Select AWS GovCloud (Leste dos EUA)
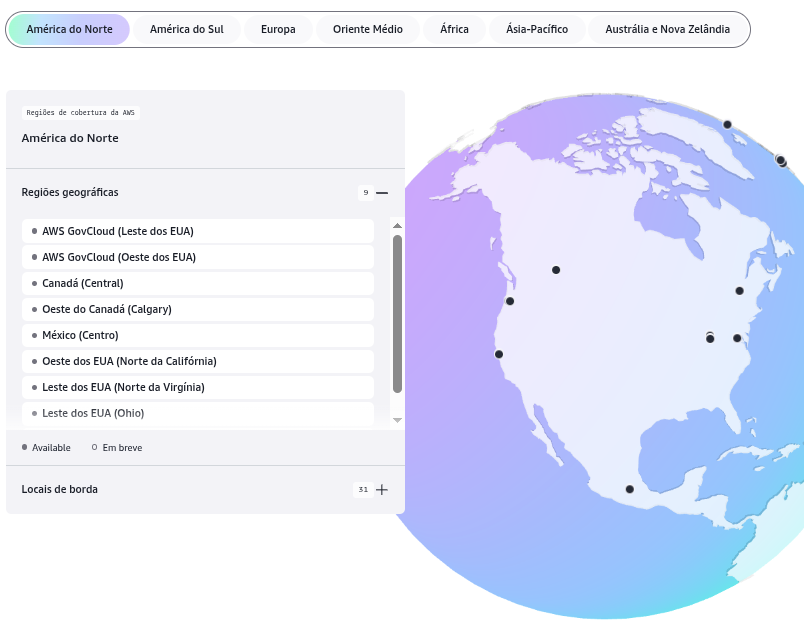The height and width of the screenshot is (628, 804). pos(198,231)
